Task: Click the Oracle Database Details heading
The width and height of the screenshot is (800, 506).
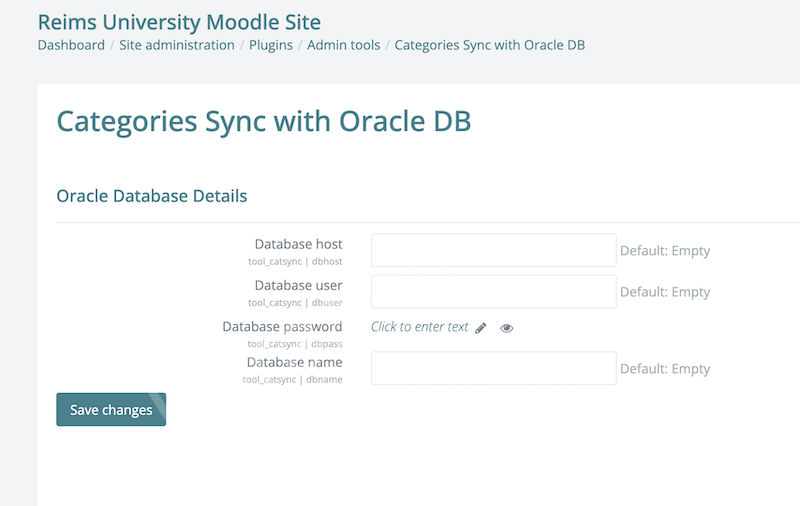Action: pyautogui.click(x=152, y=196)
